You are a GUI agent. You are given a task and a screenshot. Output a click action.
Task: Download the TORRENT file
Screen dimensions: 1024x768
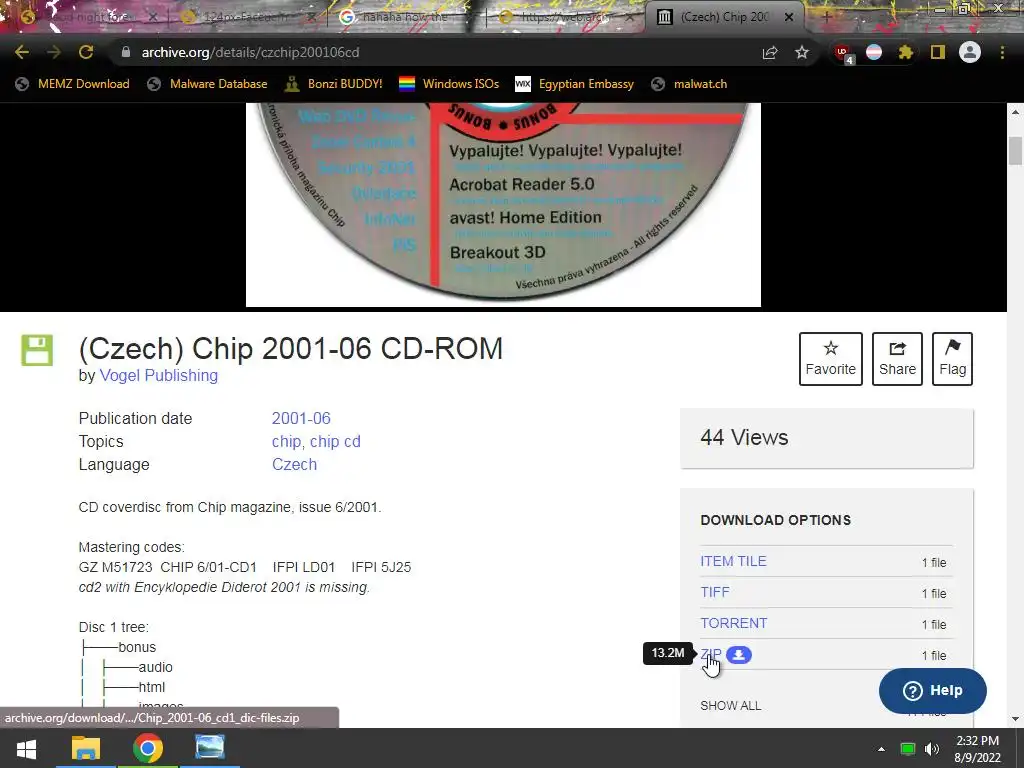pyautogui.click(x=733, y=623)
